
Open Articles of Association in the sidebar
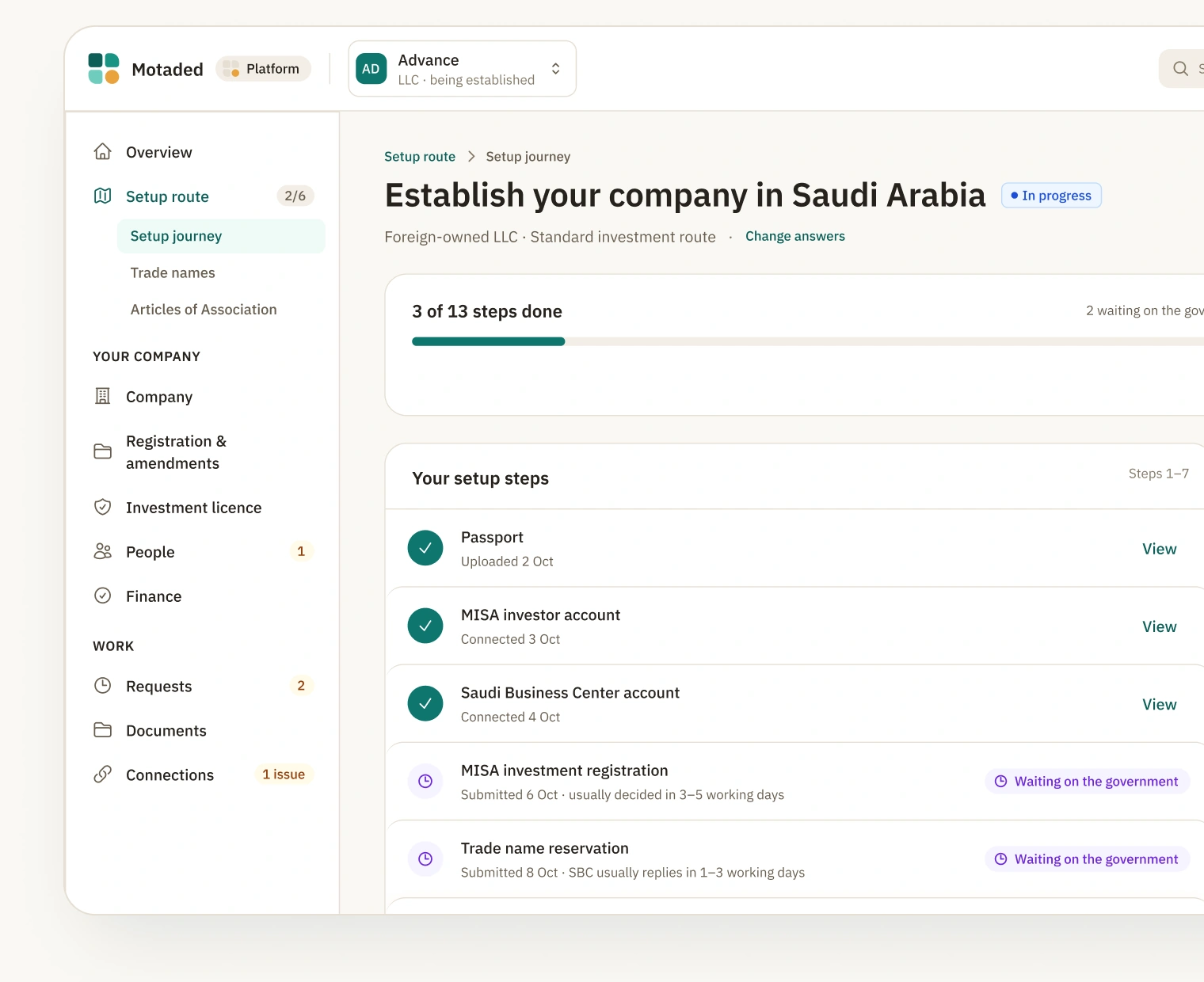click(x=204, y=310)
